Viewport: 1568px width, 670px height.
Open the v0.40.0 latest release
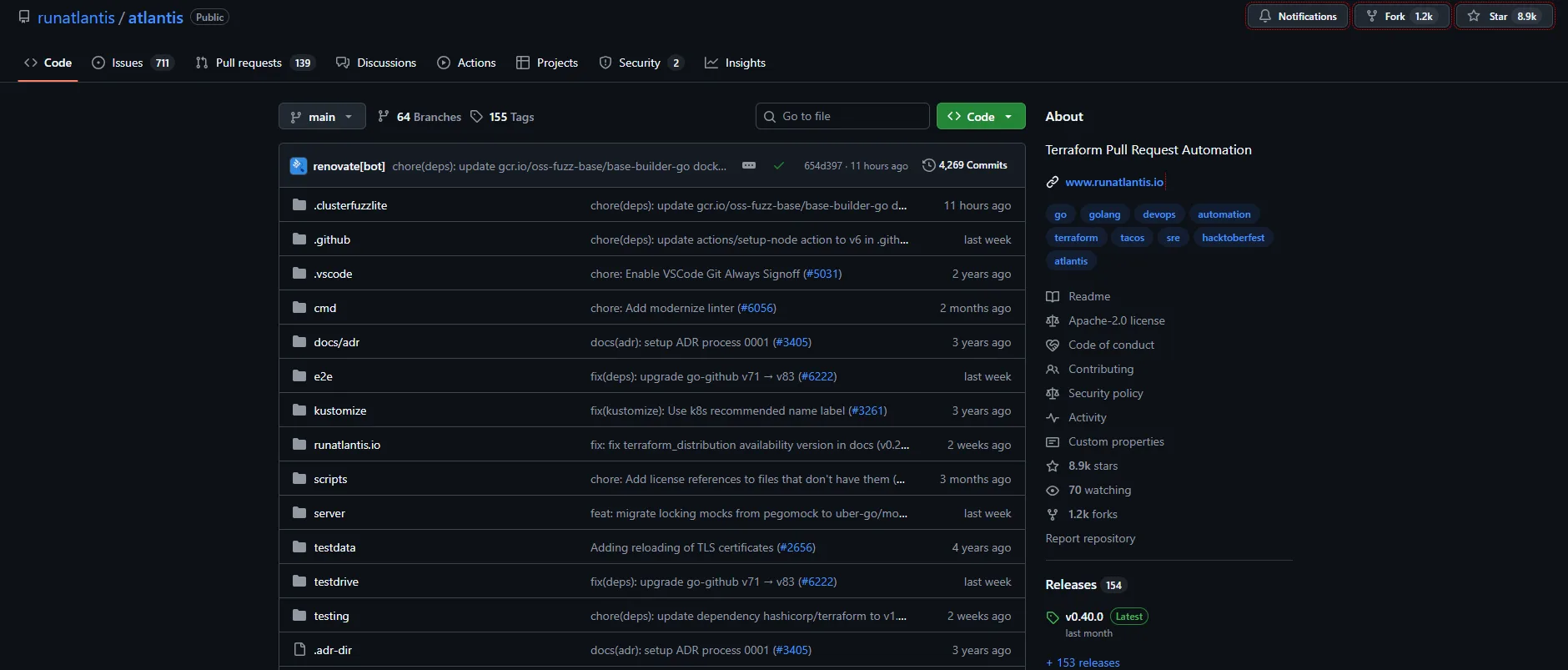coord(1083,617)
